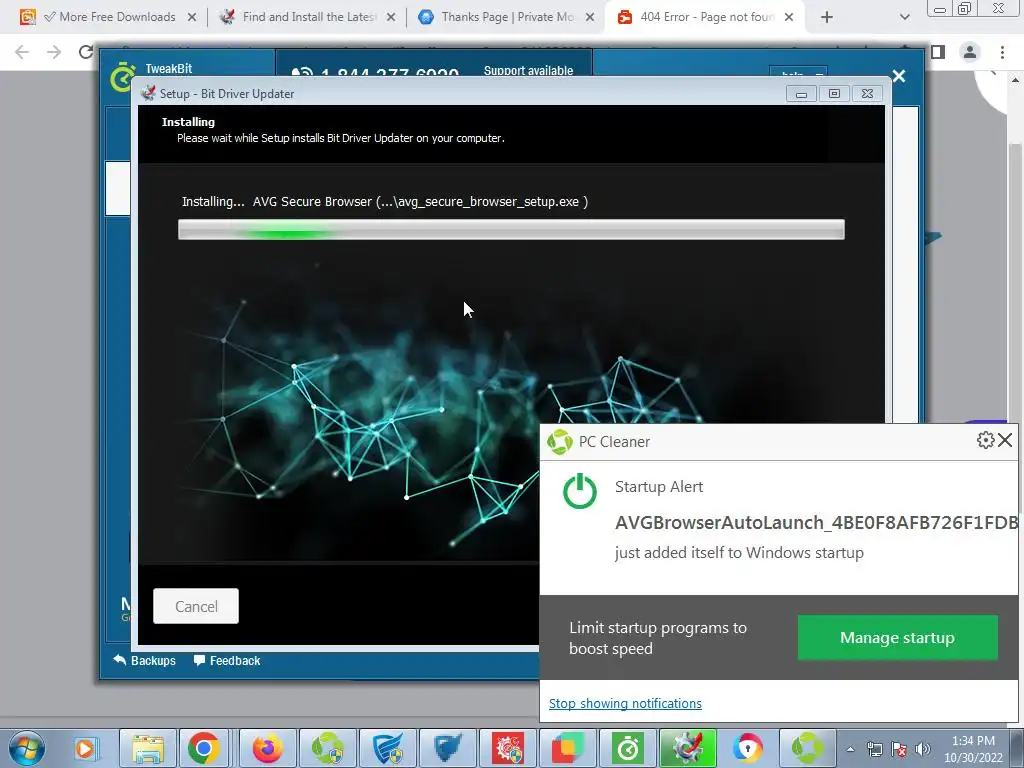
Task: Reload the Chrome page
Action: 86,52
